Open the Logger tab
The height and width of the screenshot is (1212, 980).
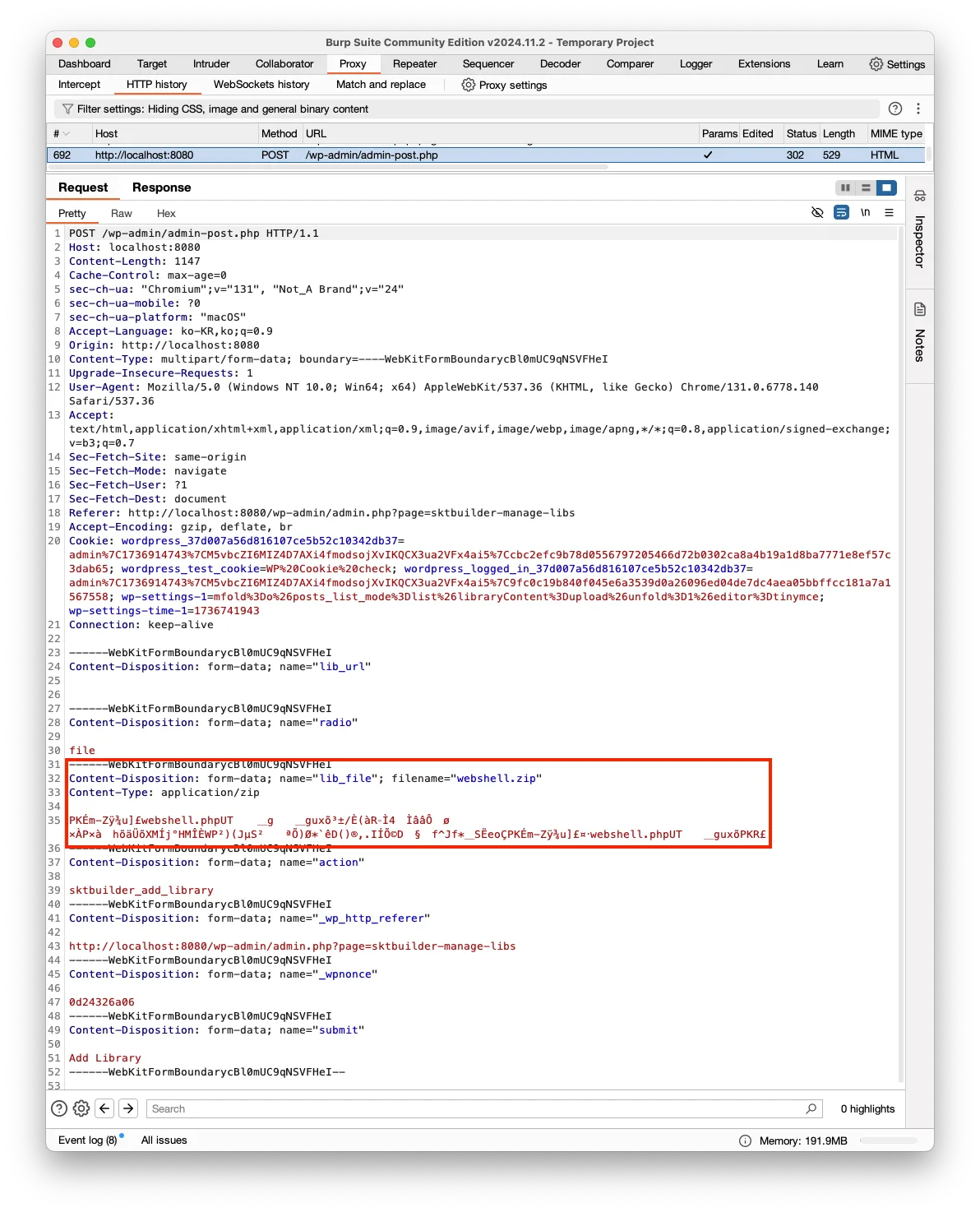click(x=696, y=64)
